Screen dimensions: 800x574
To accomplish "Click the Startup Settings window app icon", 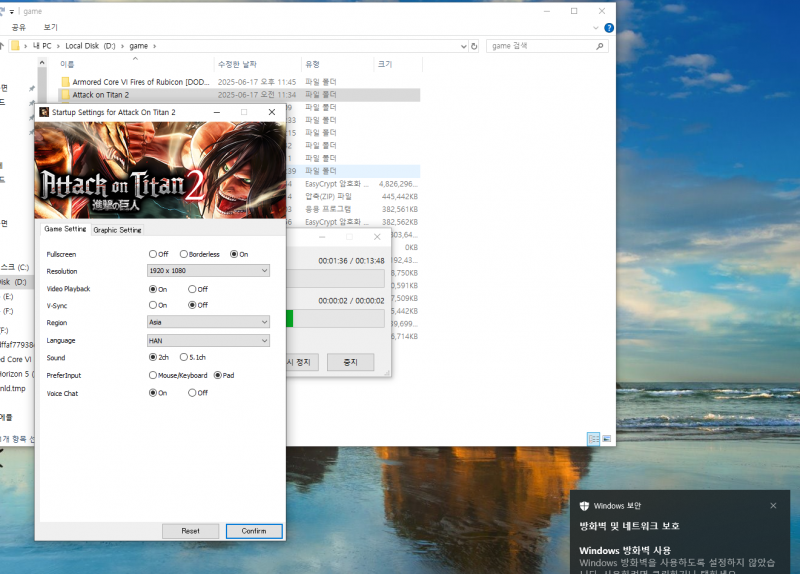I will click(x=44, y=112).
